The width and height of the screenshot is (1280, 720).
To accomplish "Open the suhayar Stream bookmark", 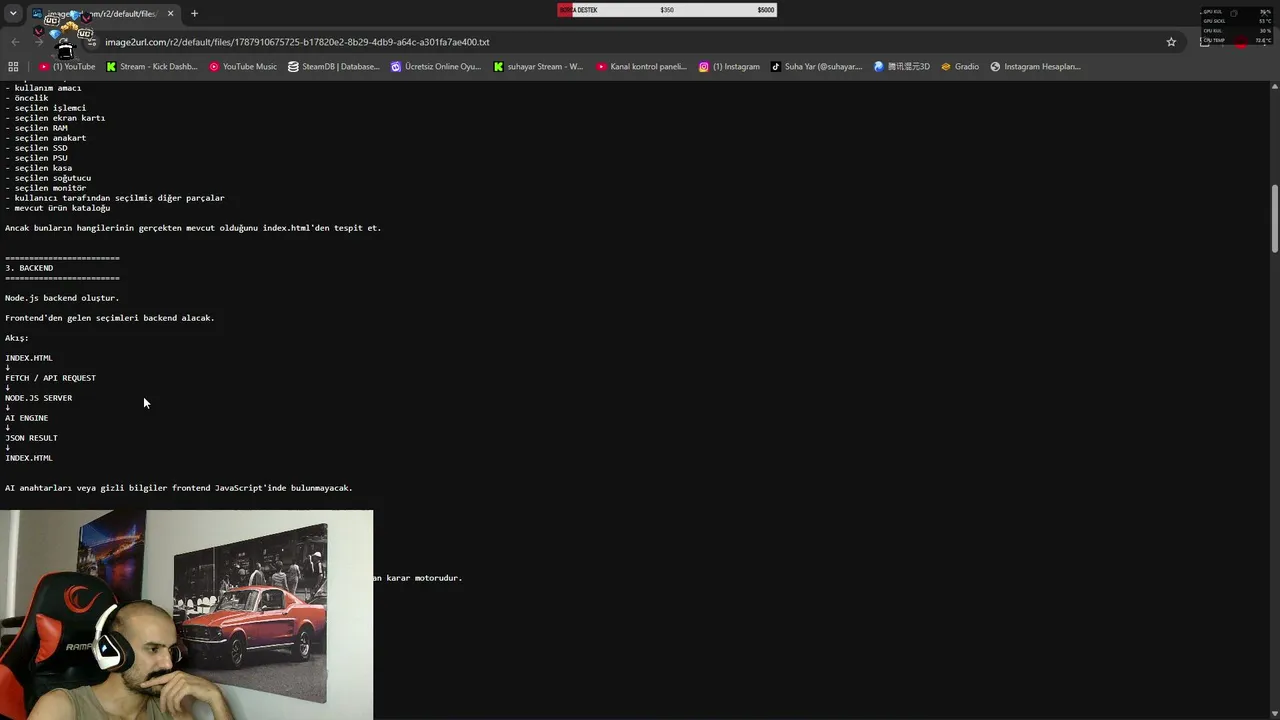I will (x=538, y=67).
